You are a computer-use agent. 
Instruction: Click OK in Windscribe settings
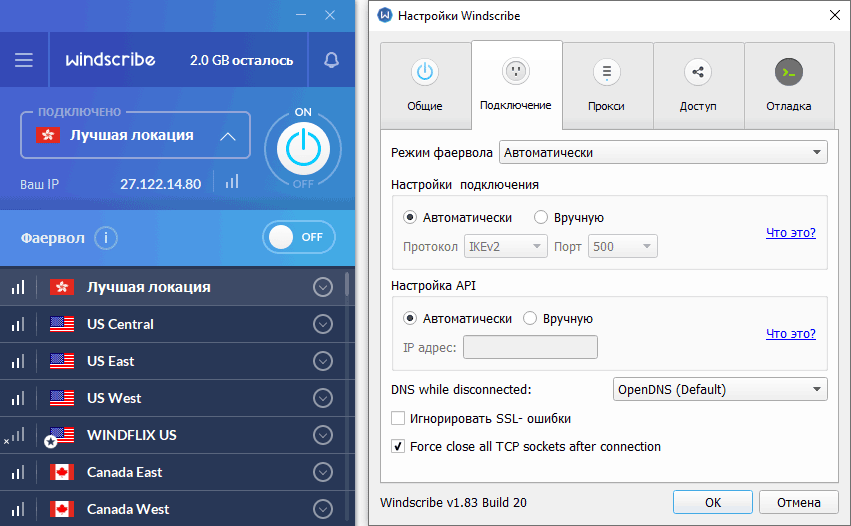(x=713, y=502)
